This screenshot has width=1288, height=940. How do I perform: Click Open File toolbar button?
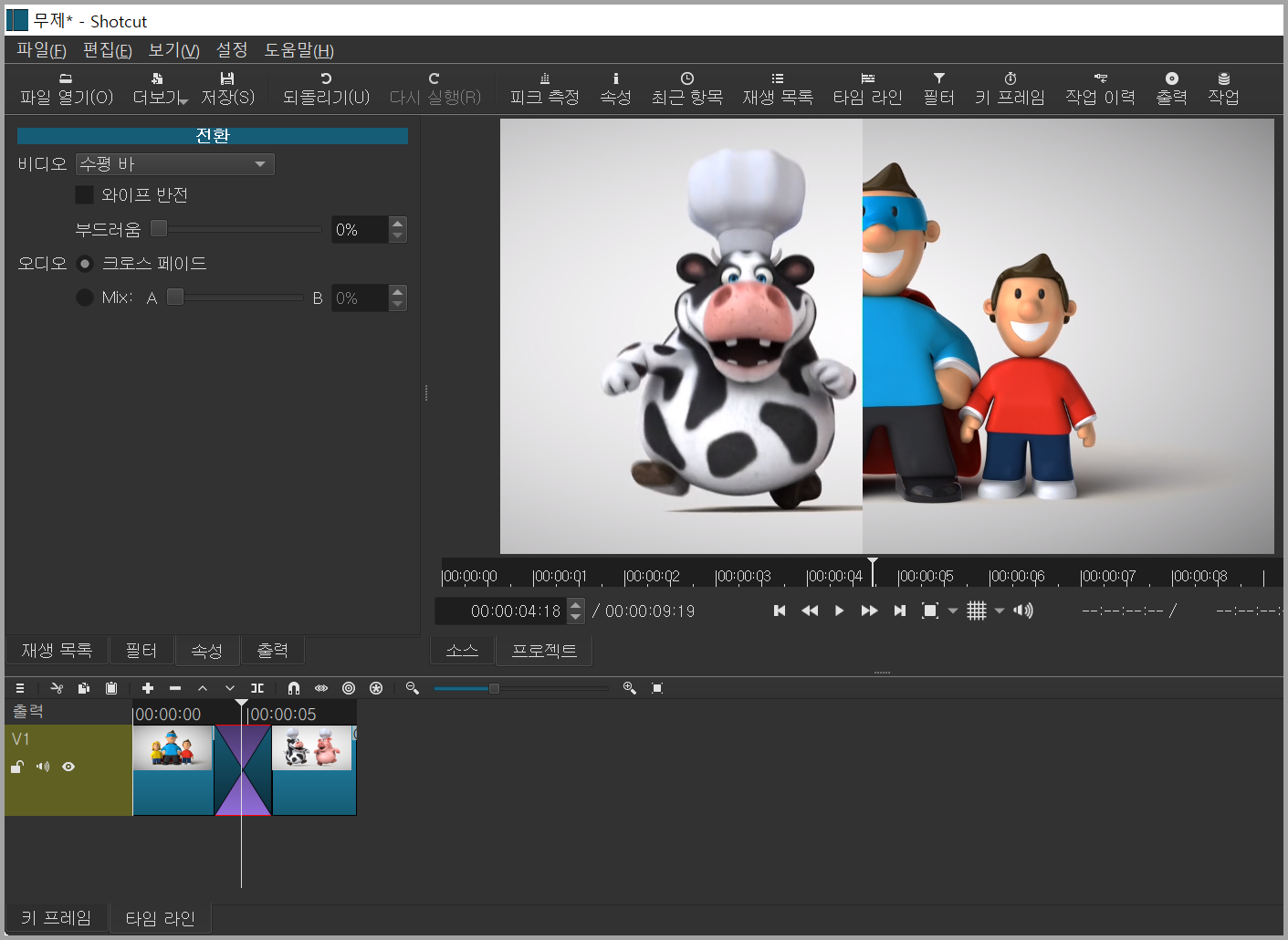coord(66,89)
